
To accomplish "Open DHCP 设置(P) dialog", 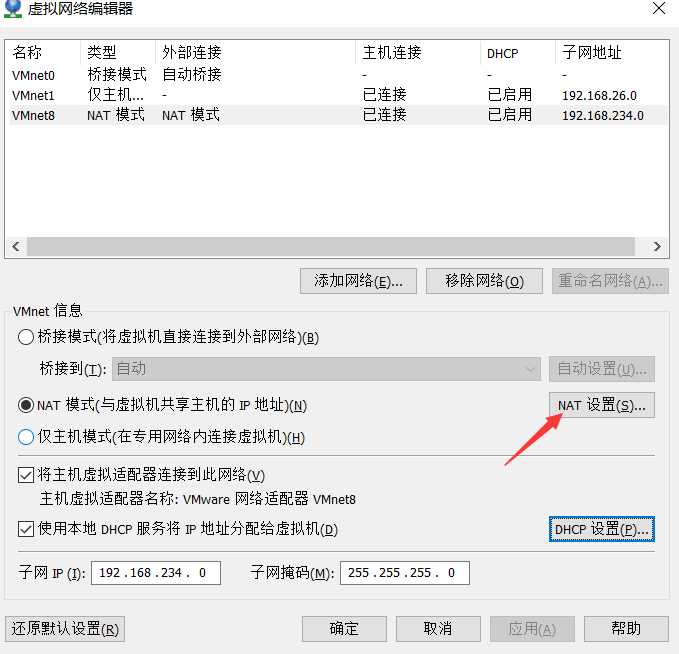I will point(601,529).
